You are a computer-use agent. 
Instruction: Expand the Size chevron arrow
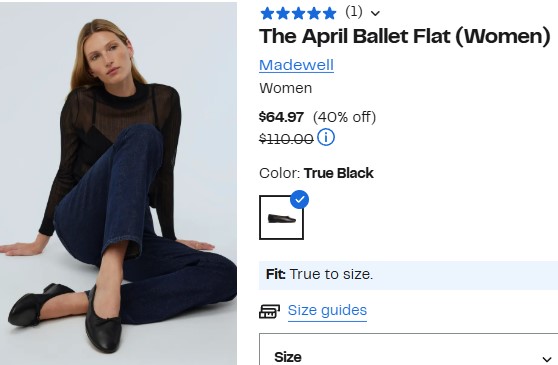(547, 359)
